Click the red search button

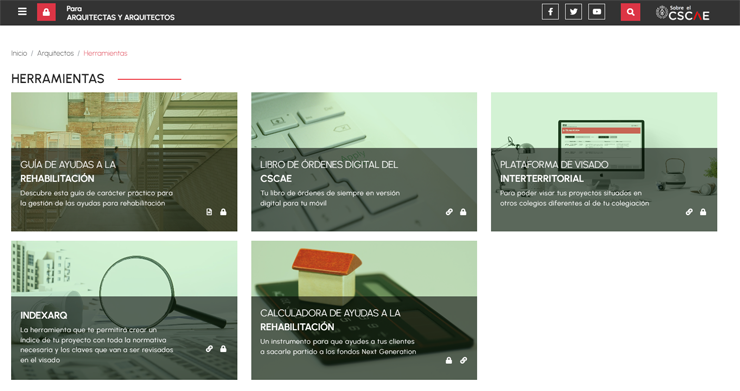(x=631, y=12)
